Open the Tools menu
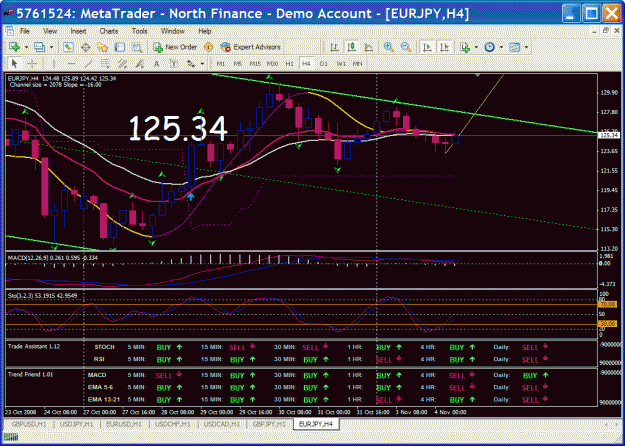 140,31
